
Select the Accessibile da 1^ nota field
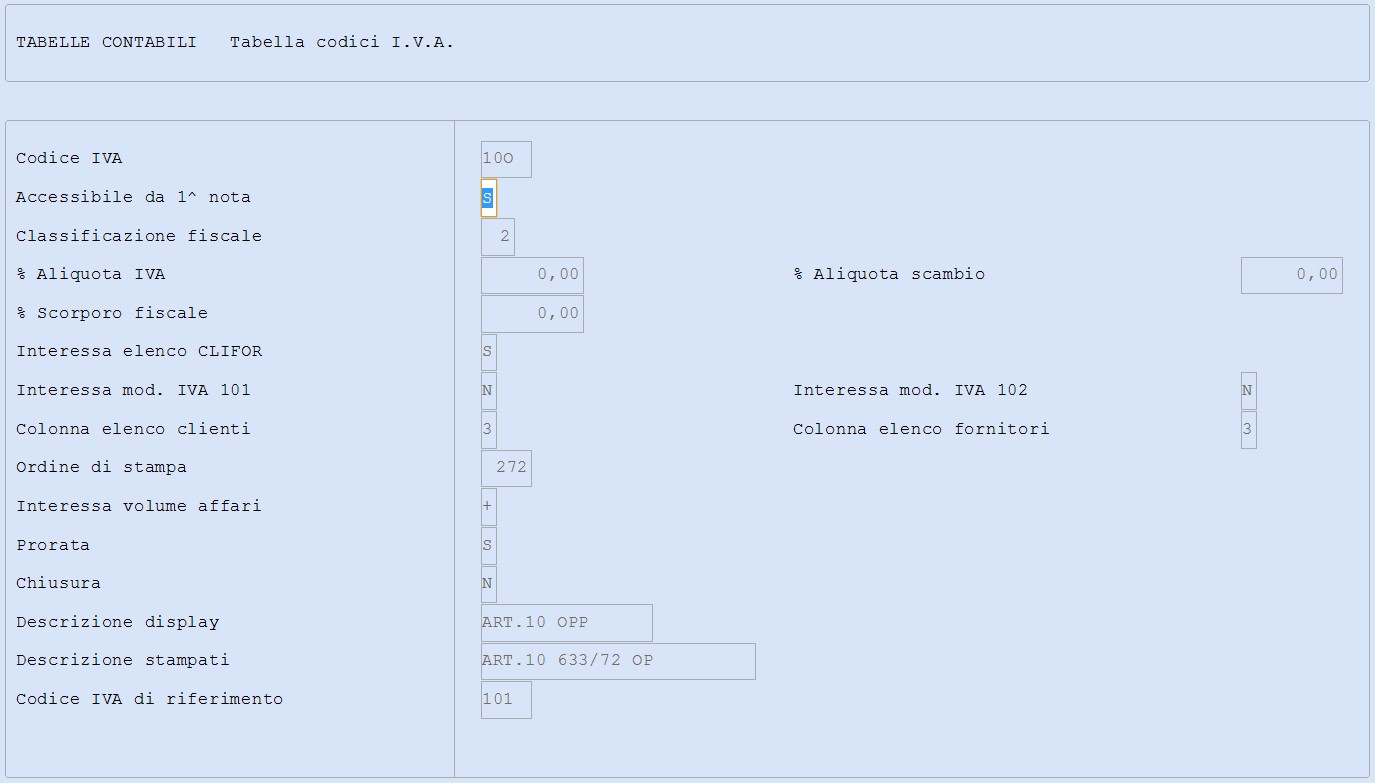point(488,198)
